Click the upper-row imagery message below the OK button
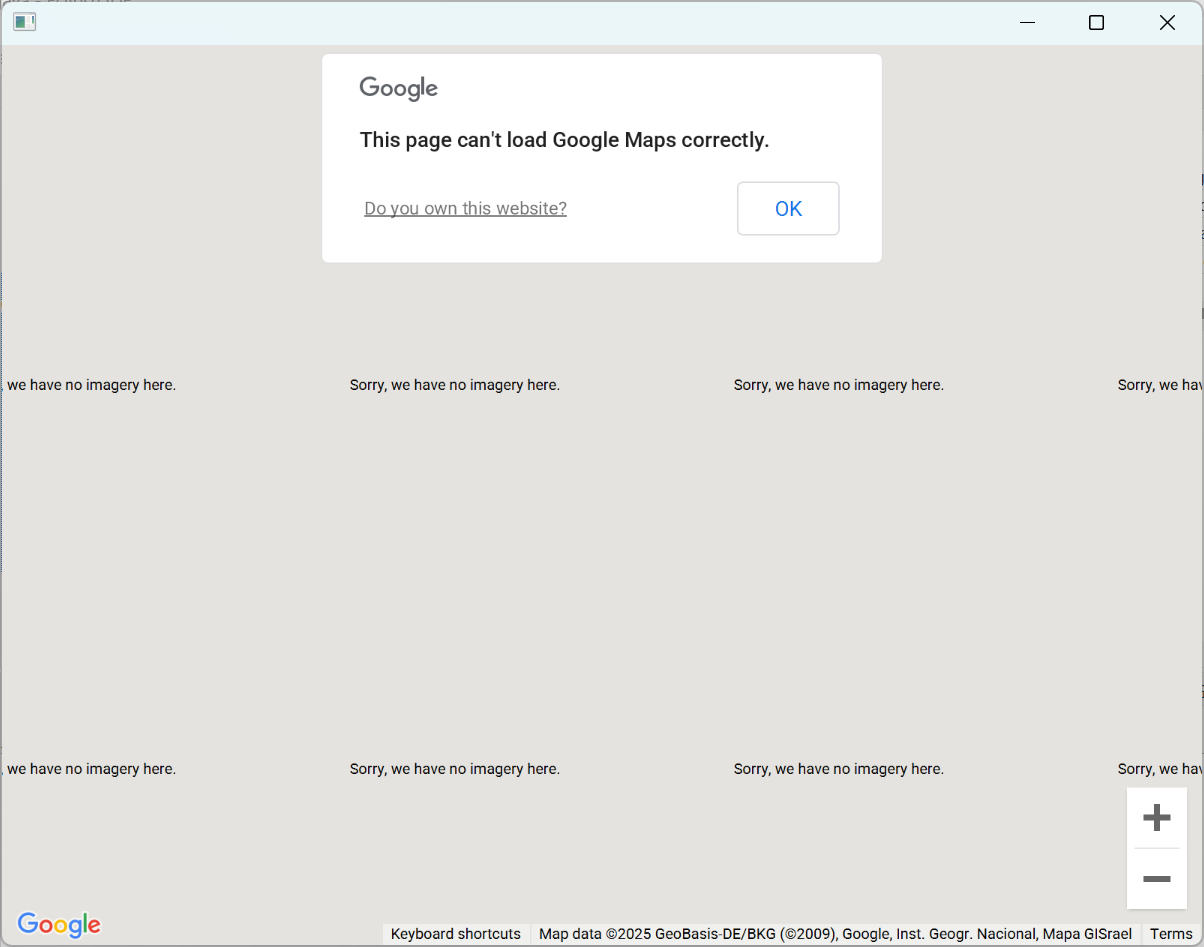The height and width of the screenshot is (947, 1204). pos(838,385)
